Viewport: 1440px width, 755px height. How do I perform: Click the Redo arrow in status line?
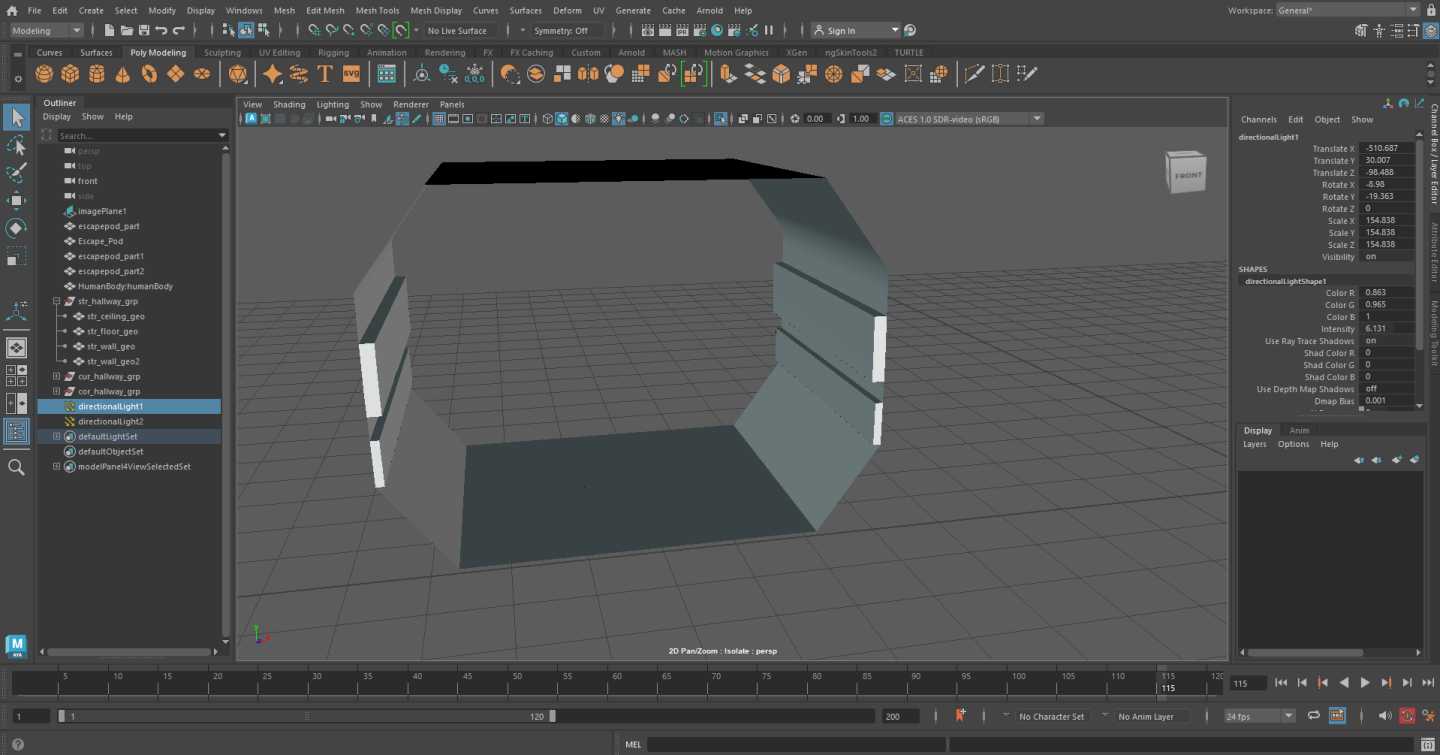[179, 31]
